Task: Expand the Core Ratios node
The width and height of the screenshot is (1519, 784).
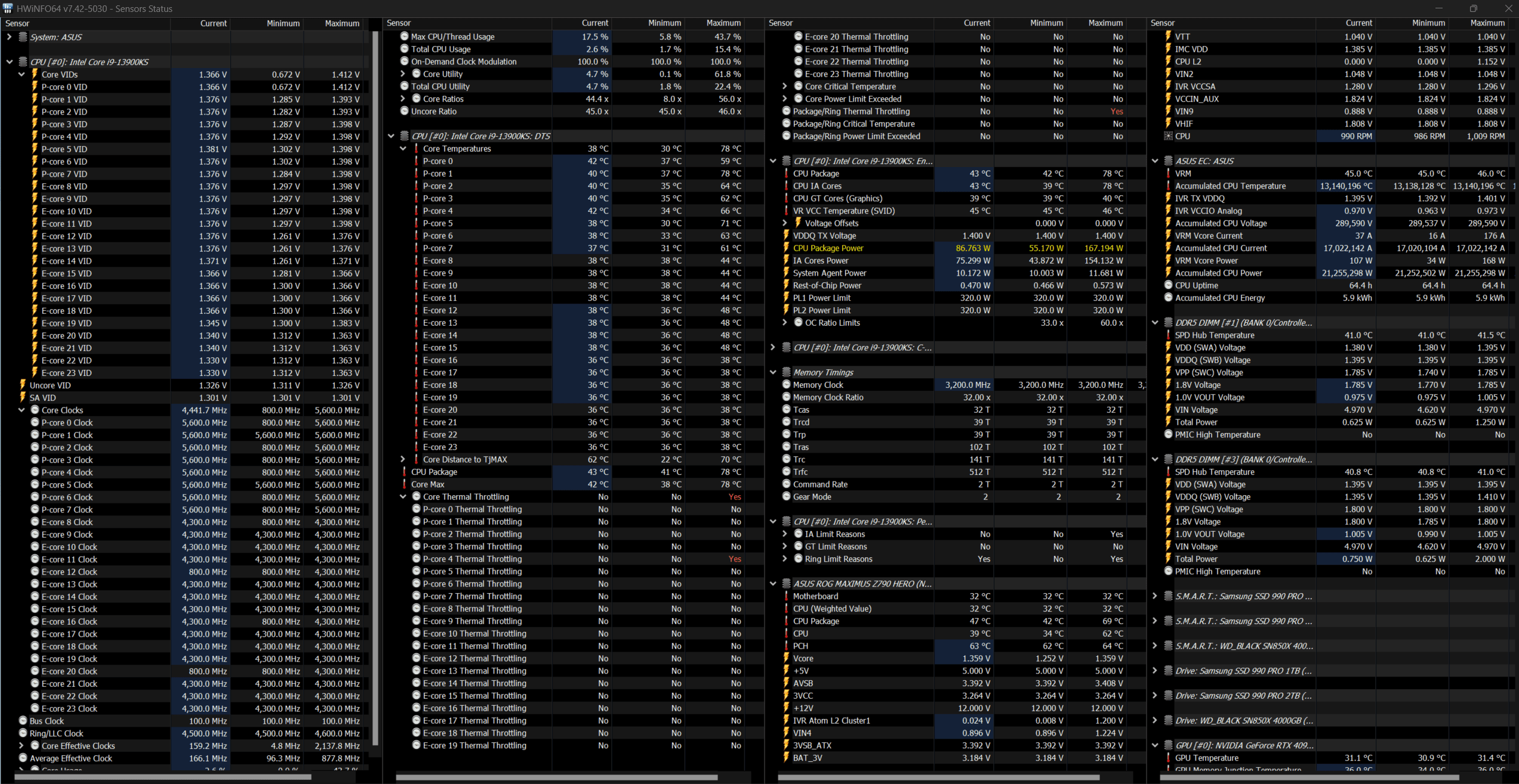Action: tap(403, 99)
